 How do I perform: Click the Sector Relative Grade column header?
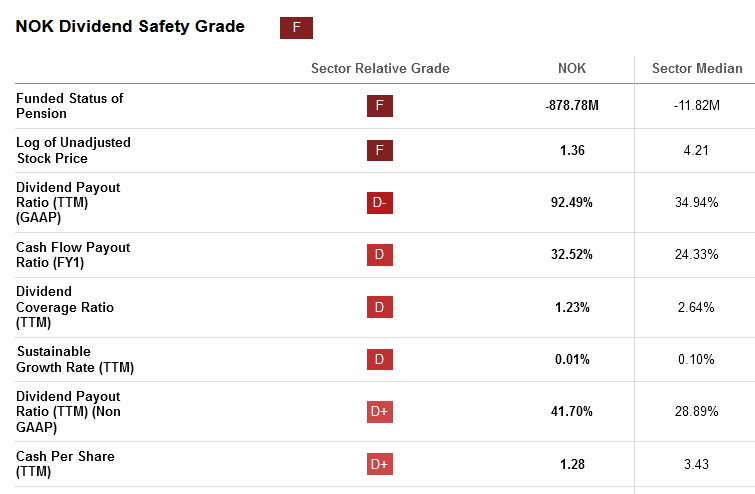tap(380, 68)
